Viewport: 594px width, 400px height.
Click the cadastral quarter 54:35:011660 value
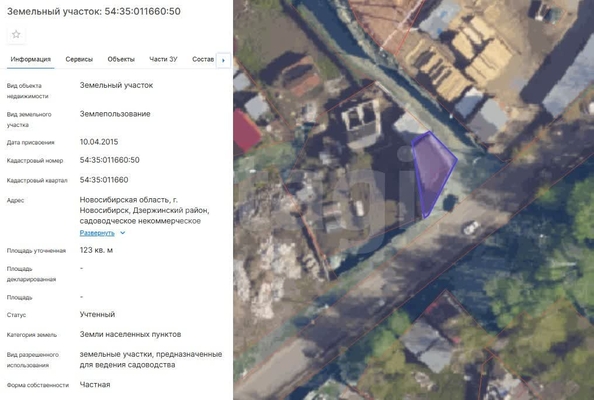click(x=104, y=180)
